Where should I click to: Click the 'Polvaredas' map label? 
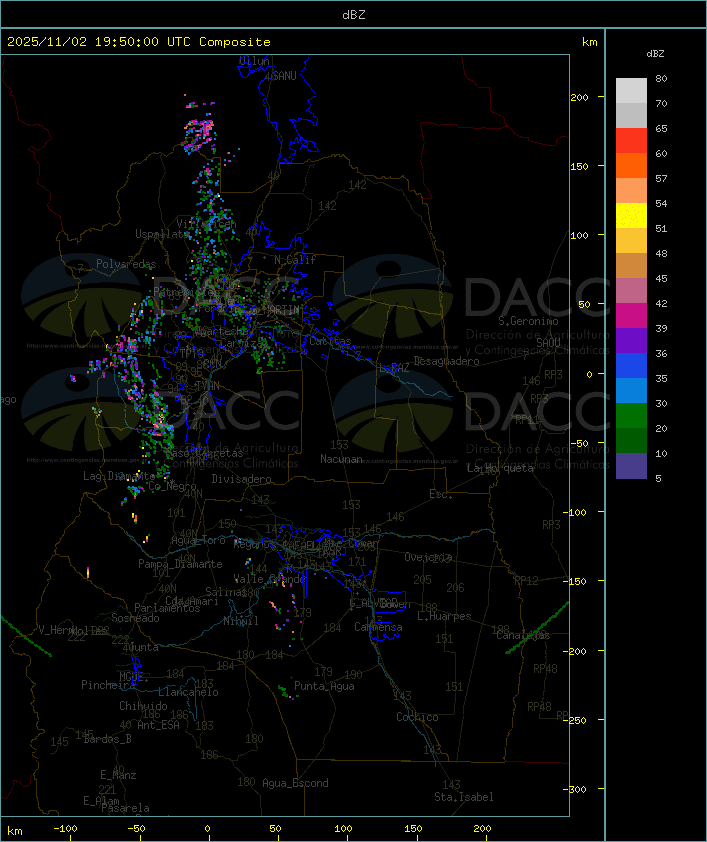coord(126,264)
